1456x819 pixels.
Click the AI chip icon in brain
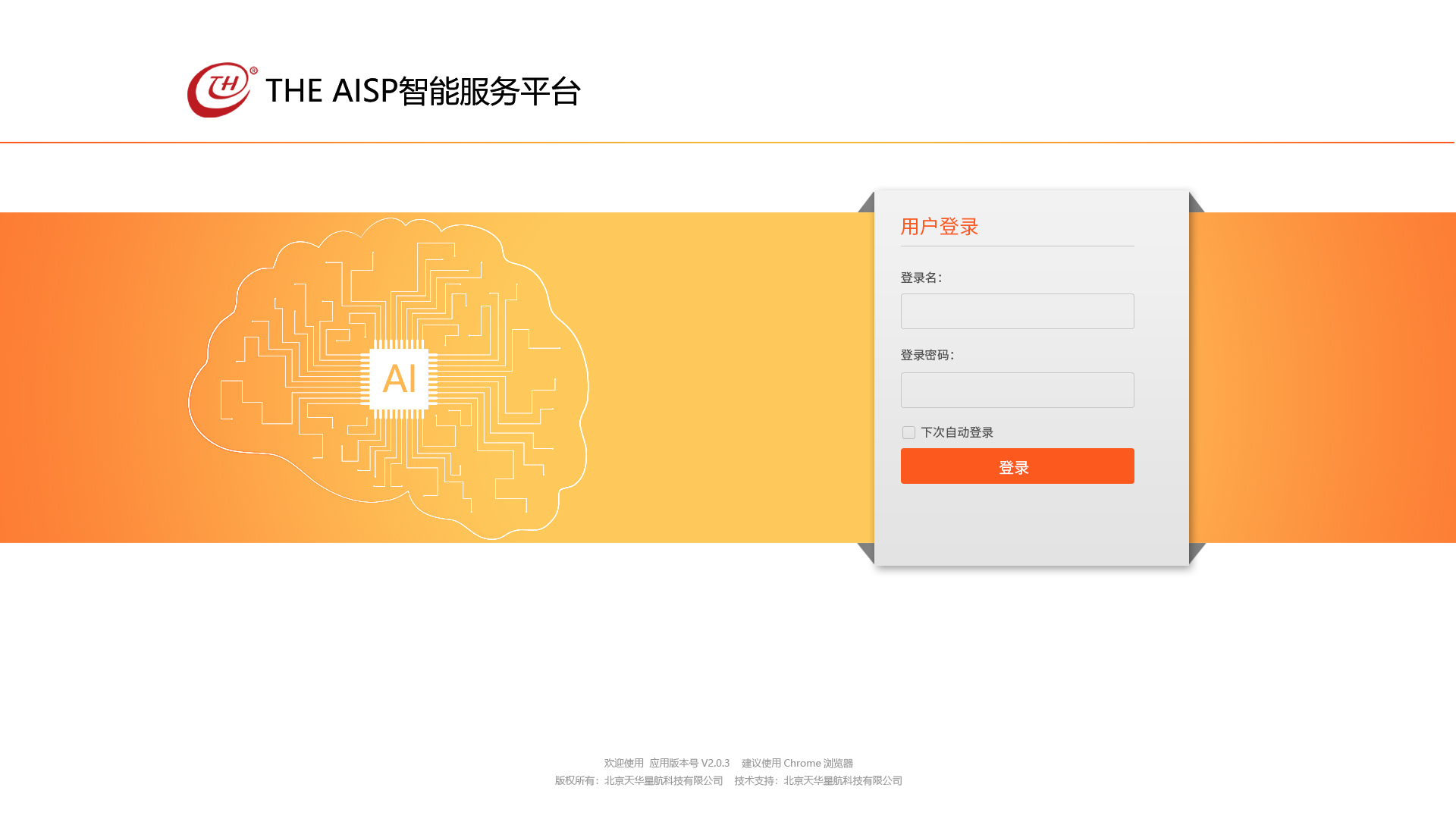(399, 378)
